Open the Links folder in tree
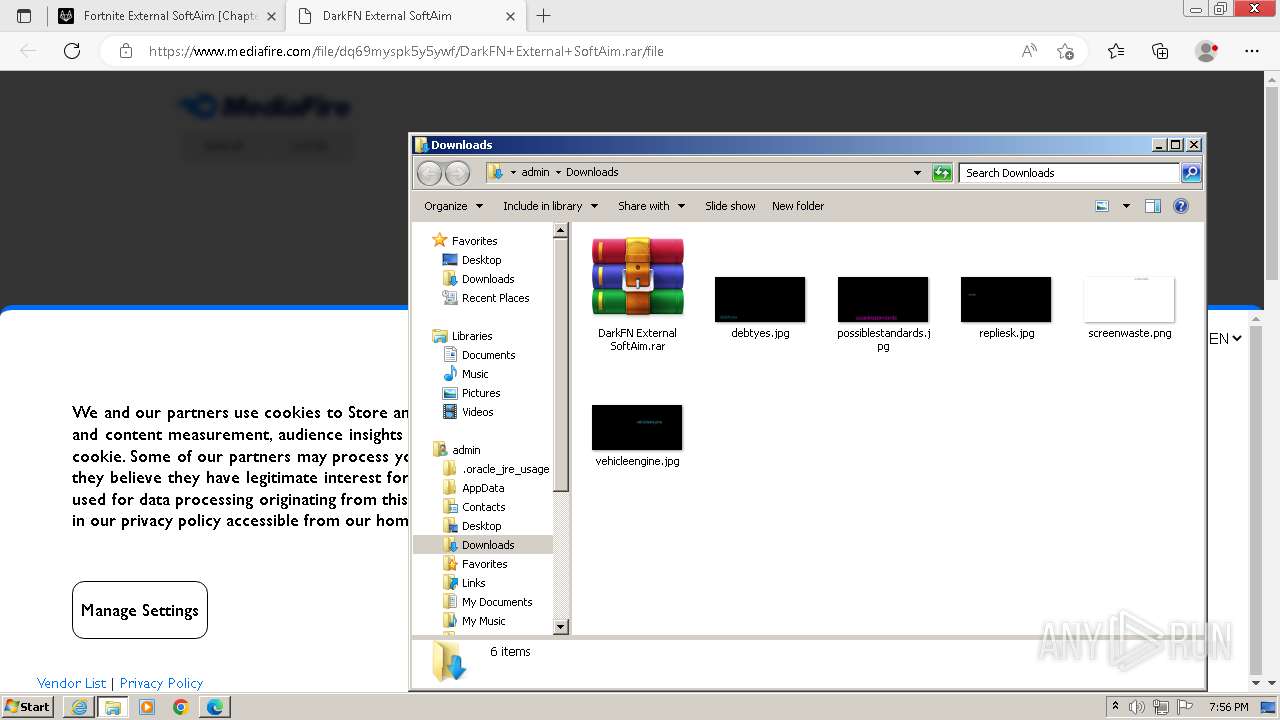The image size is (1280, 720). [x=473, y=583]
